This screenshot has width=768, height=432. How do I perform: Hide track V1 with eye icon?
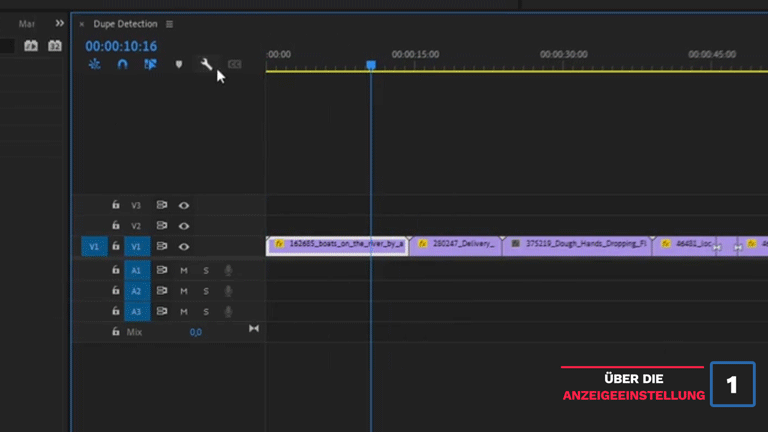coord(184,246)
